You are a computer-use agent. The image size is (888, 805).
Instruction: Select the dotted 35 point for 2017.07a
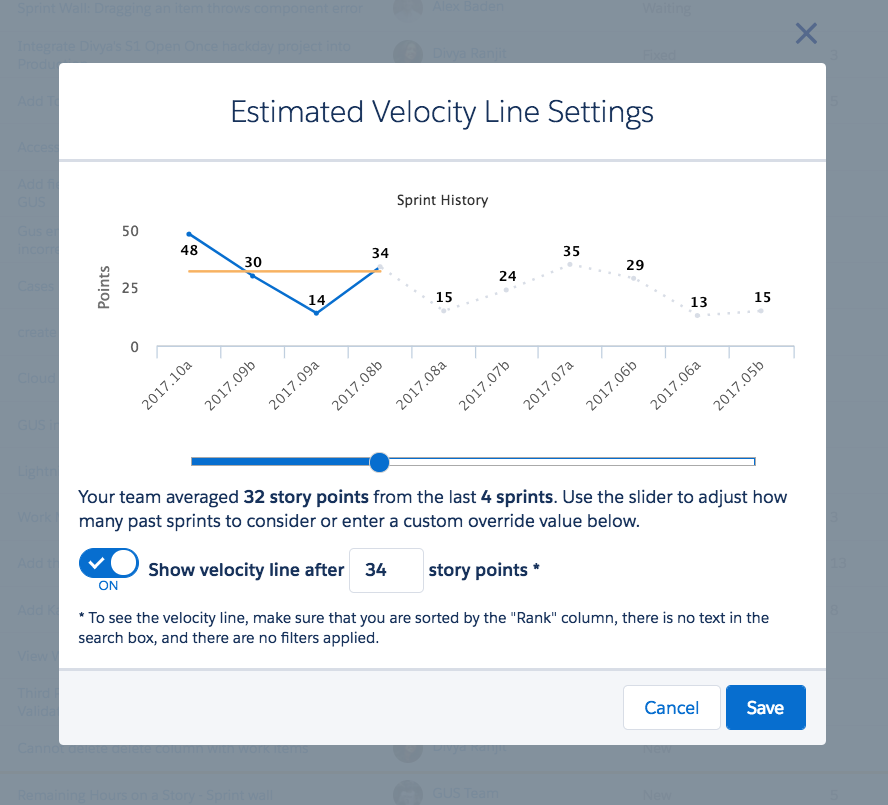tap(570, 265)
